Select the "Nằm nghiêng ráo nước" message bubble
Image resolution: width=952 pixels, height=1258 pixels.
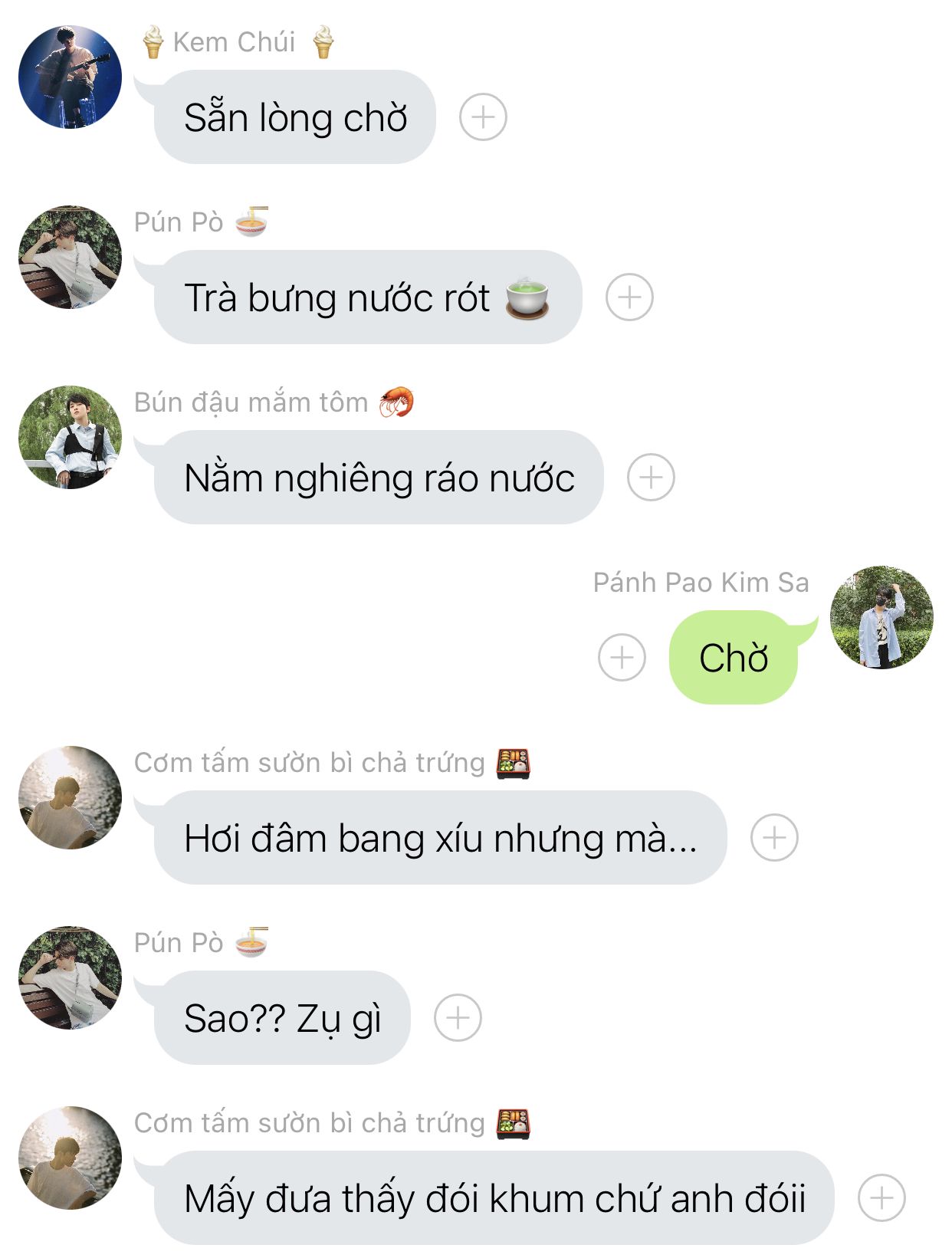click(x=379, y=478)
